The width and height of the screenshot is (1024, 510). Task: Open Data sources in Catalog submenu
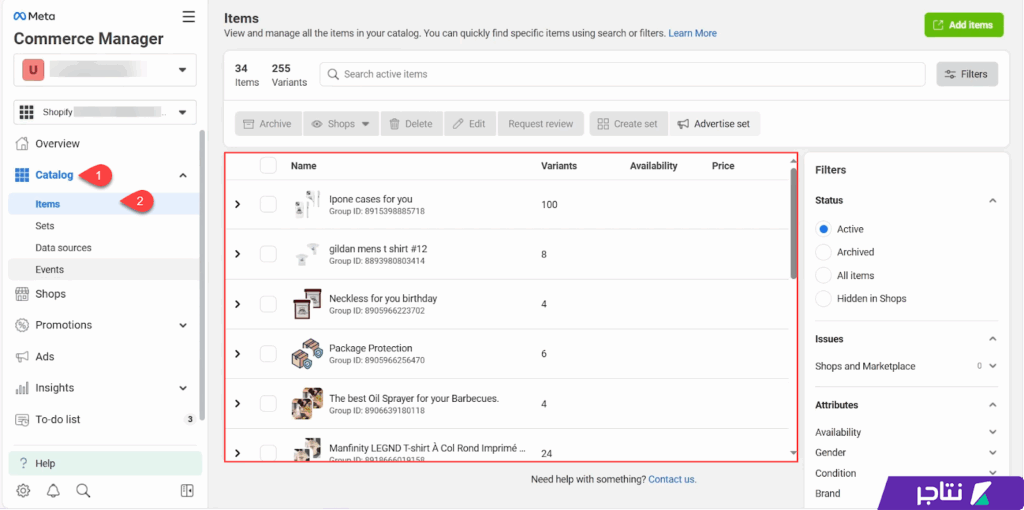[x=63, y=248]
